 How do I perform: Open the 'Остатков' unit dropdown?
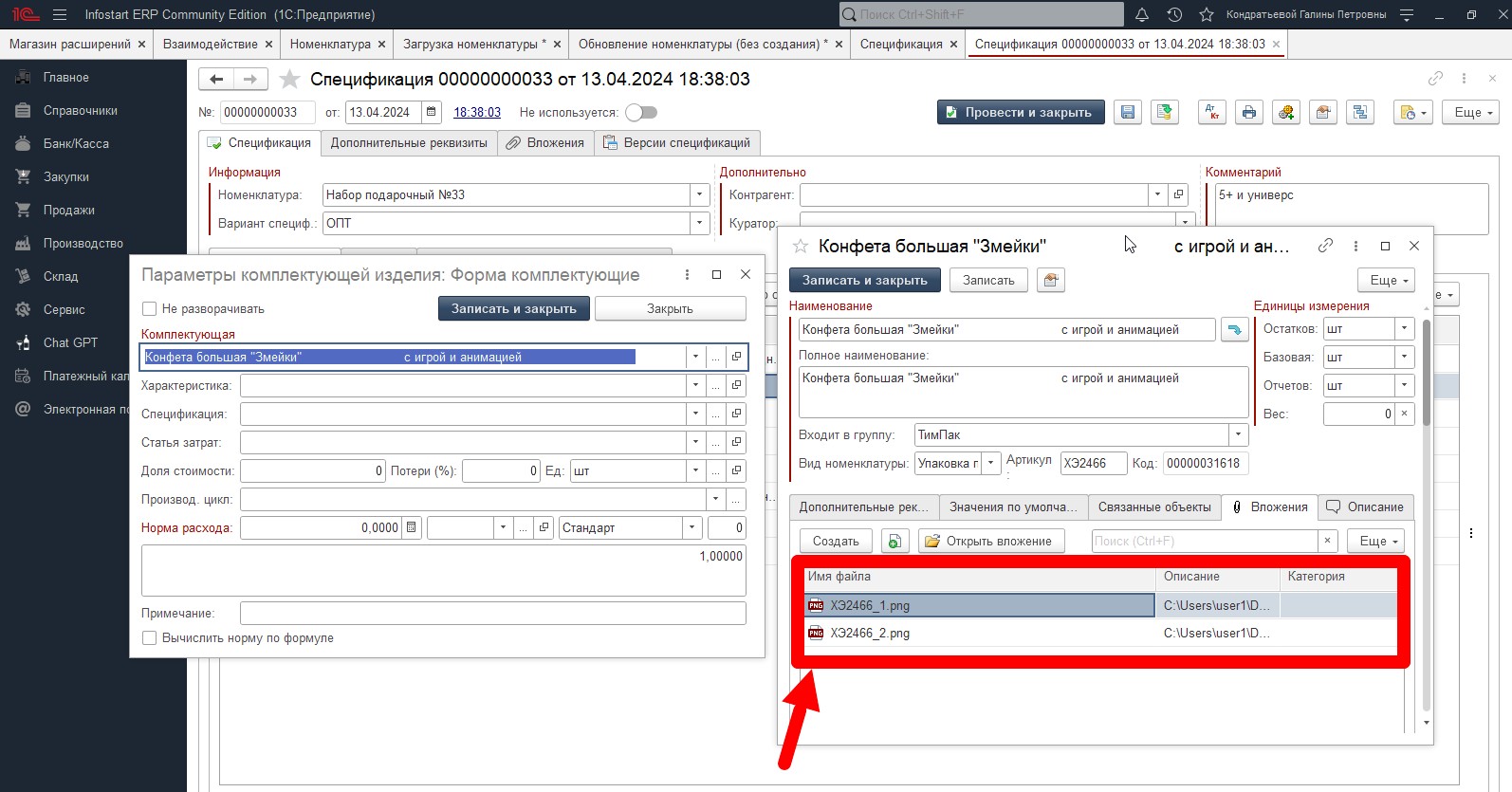(1405, 328)
